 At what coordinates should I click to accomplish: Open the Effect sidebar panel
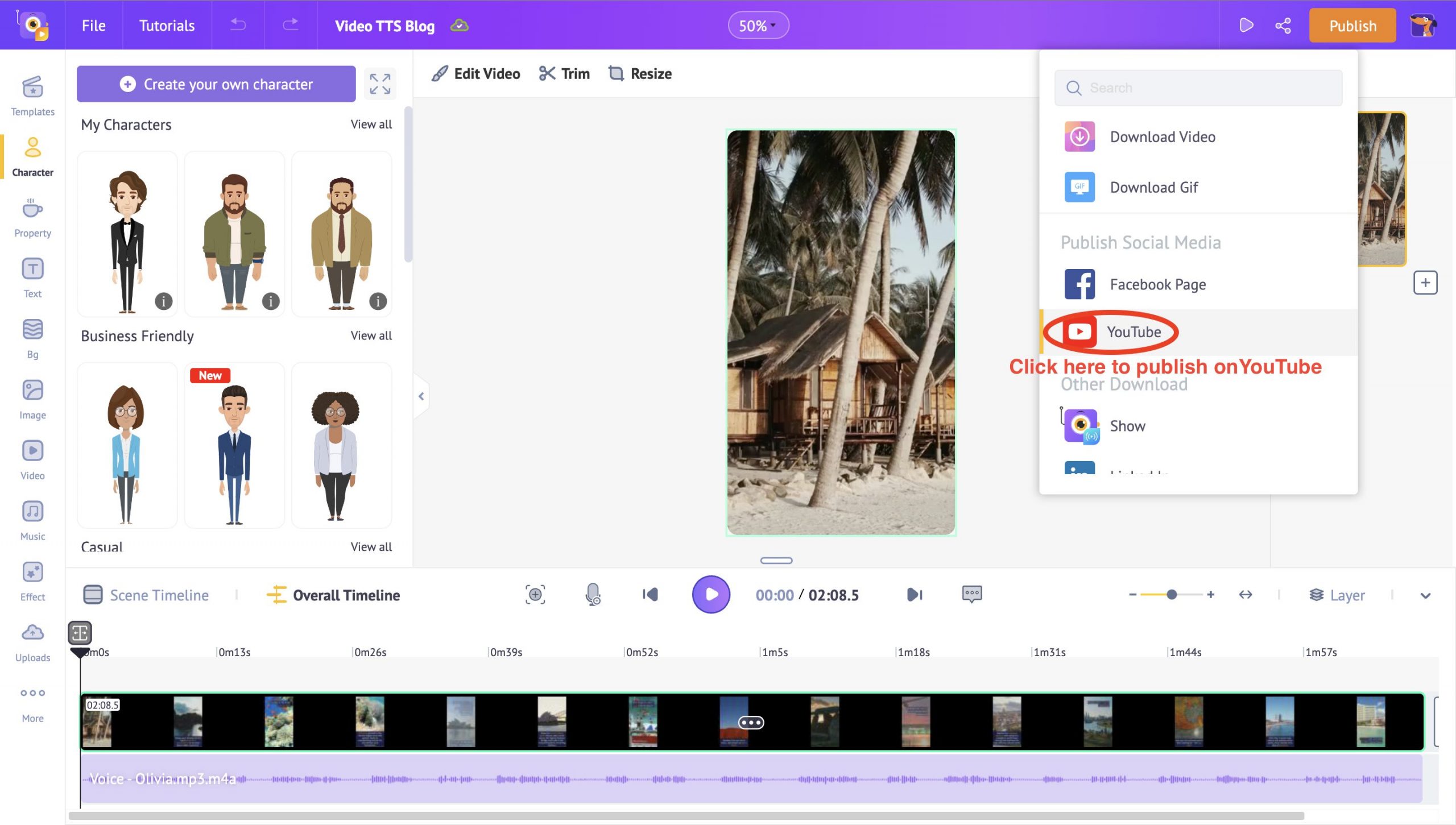coord(32,581)
